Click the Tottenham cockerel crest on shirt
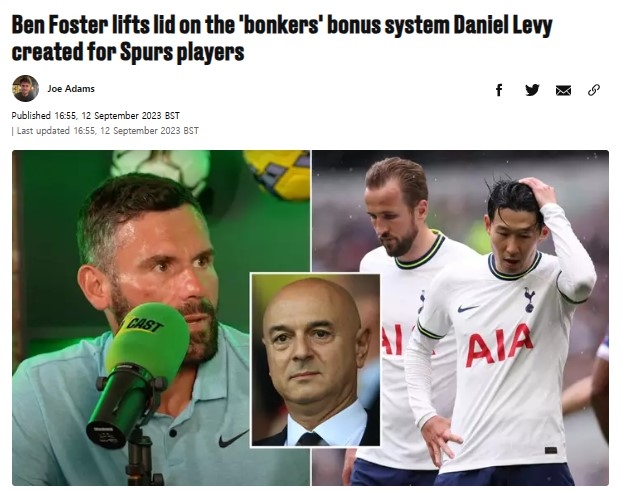Image resolution: width=622 pixels, height=490 pixels. (529, 300)
